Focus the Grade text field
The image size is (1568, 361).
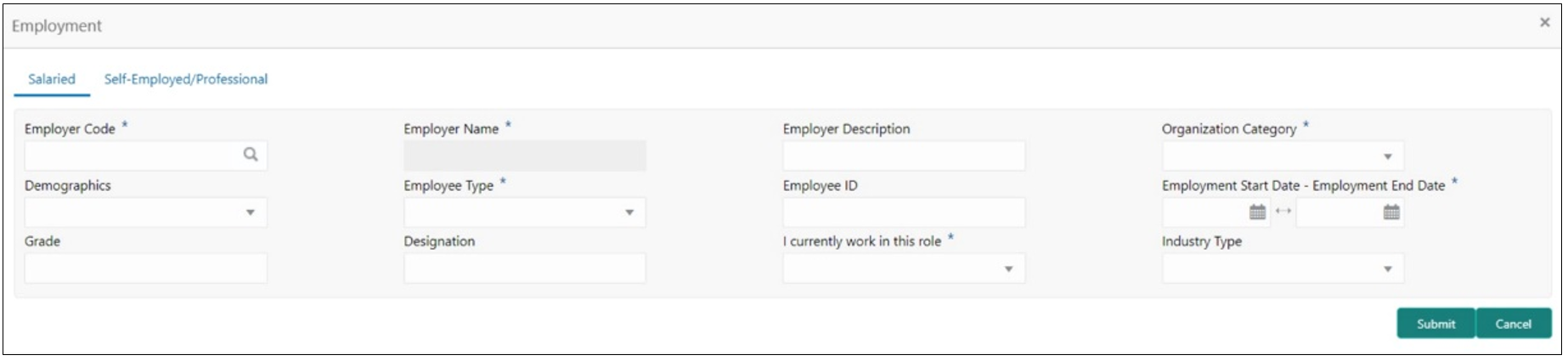click(x=145, y=268)
